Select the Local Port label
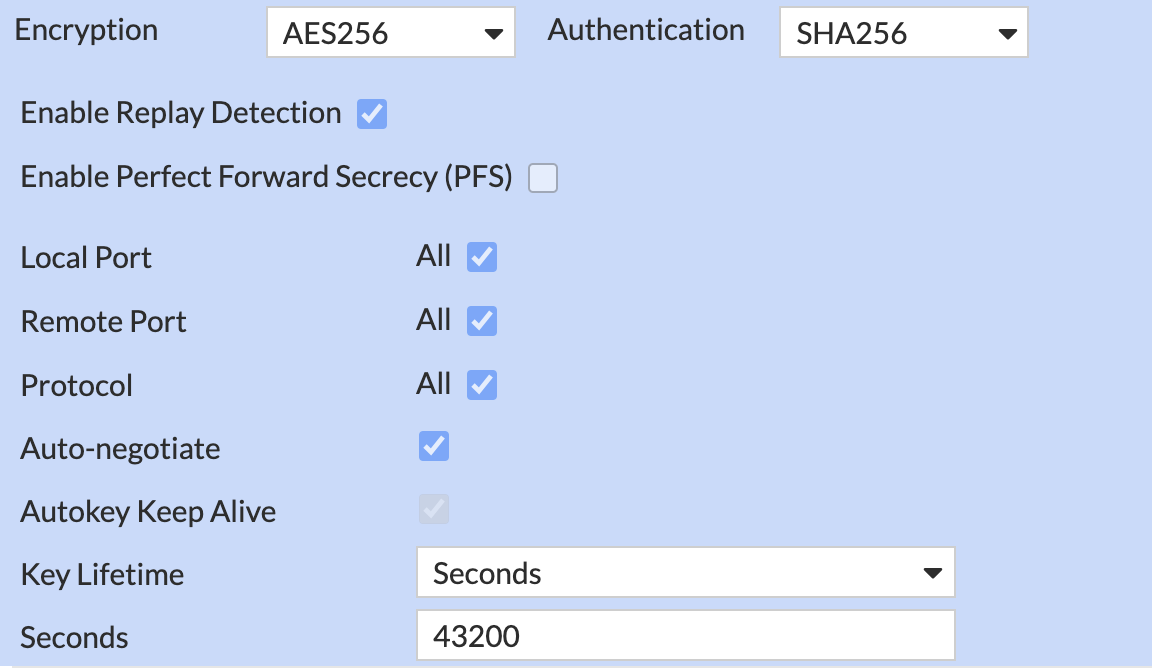 (x=86, y=258)
